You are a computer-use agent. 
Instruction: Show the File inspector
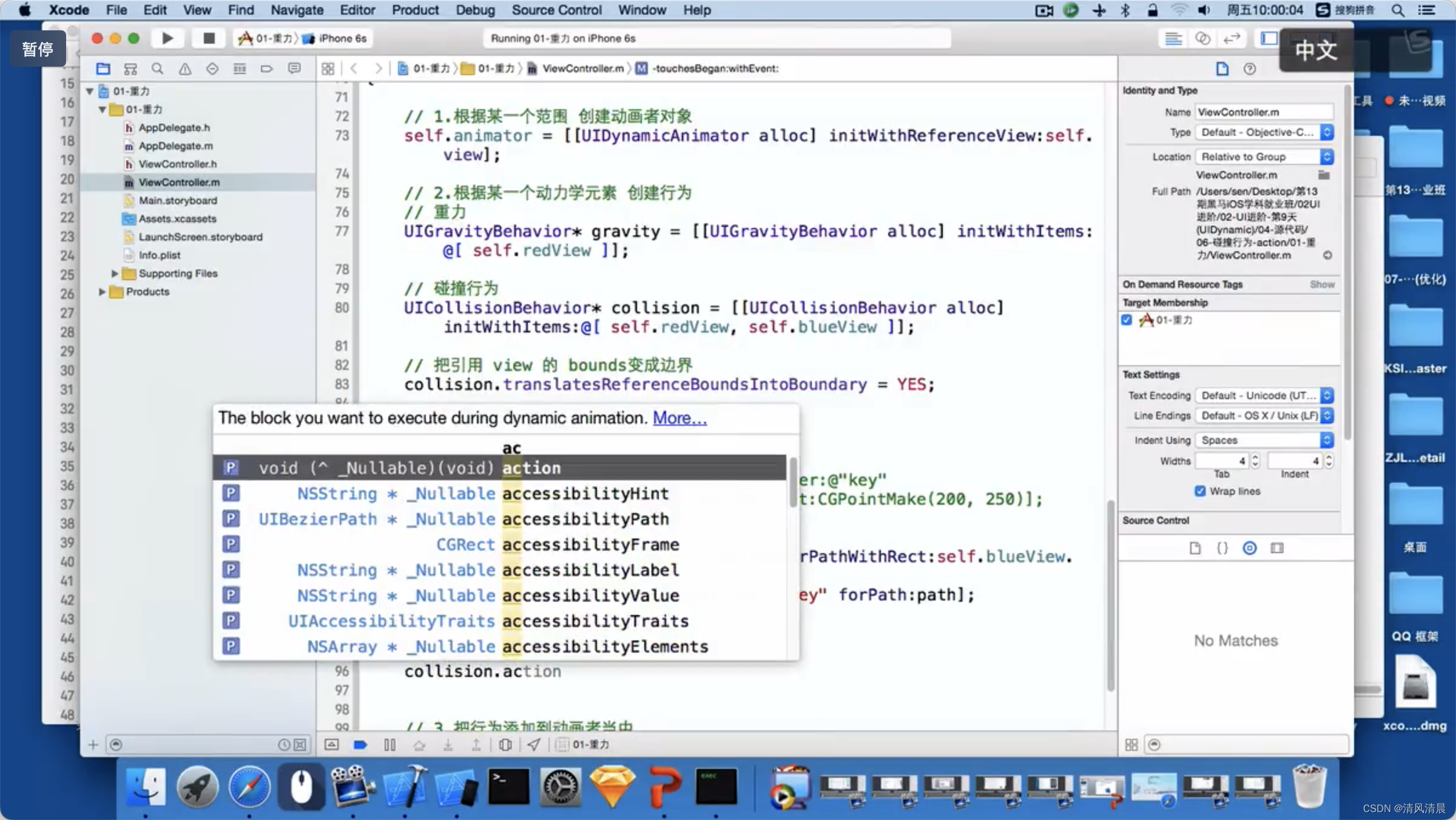pyautogui.click(x=1222, y=69)
